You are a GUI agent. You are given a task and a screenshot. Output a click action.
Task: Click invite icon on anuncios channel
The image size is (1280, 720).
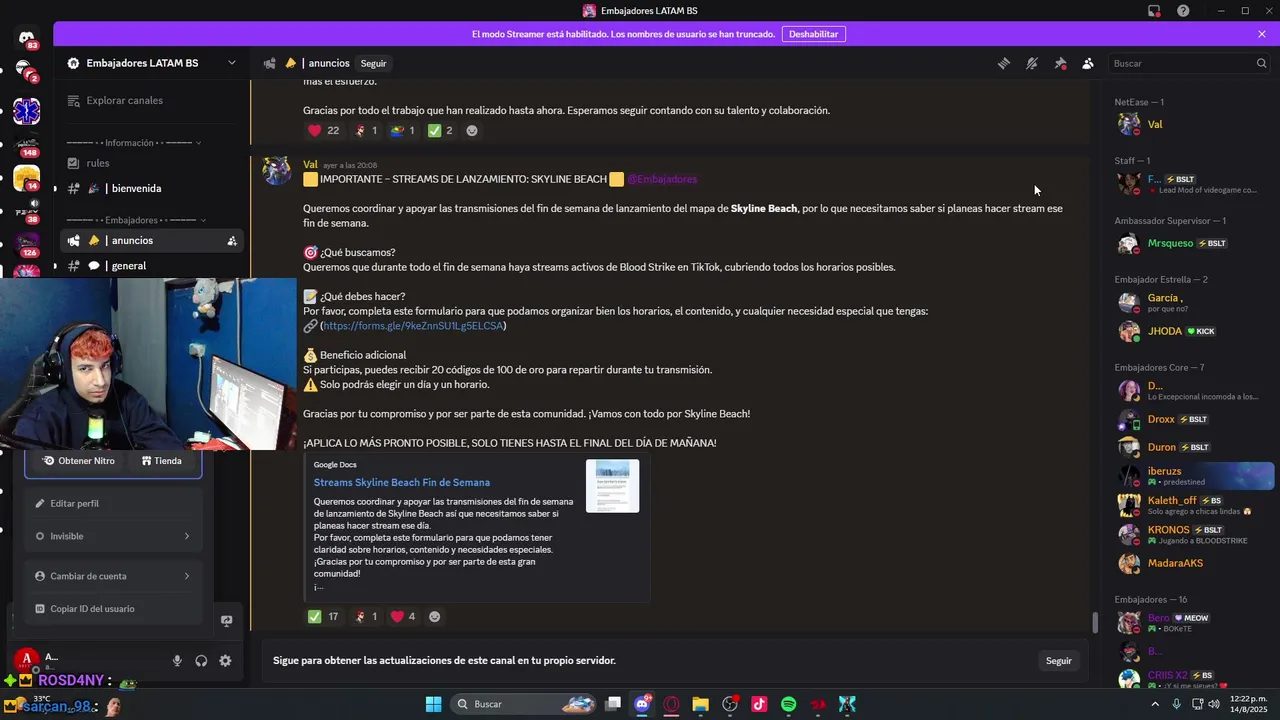click(232, 241)
